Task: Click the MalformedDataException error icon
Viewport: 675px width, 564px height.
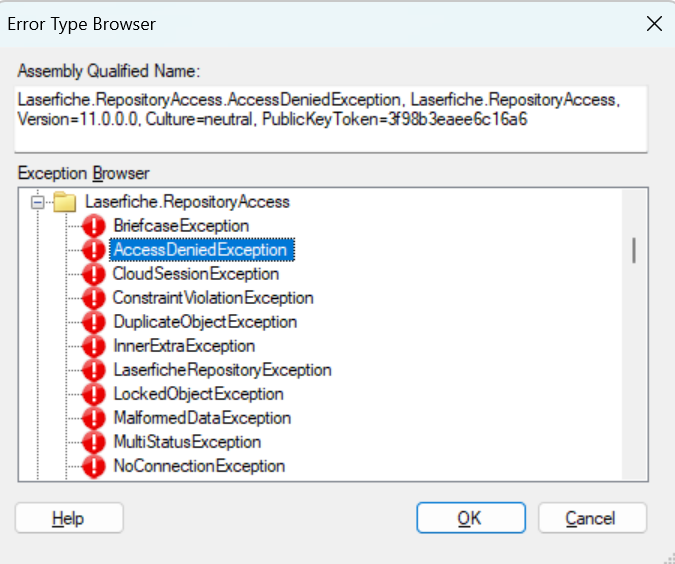Action: (94, 418)
